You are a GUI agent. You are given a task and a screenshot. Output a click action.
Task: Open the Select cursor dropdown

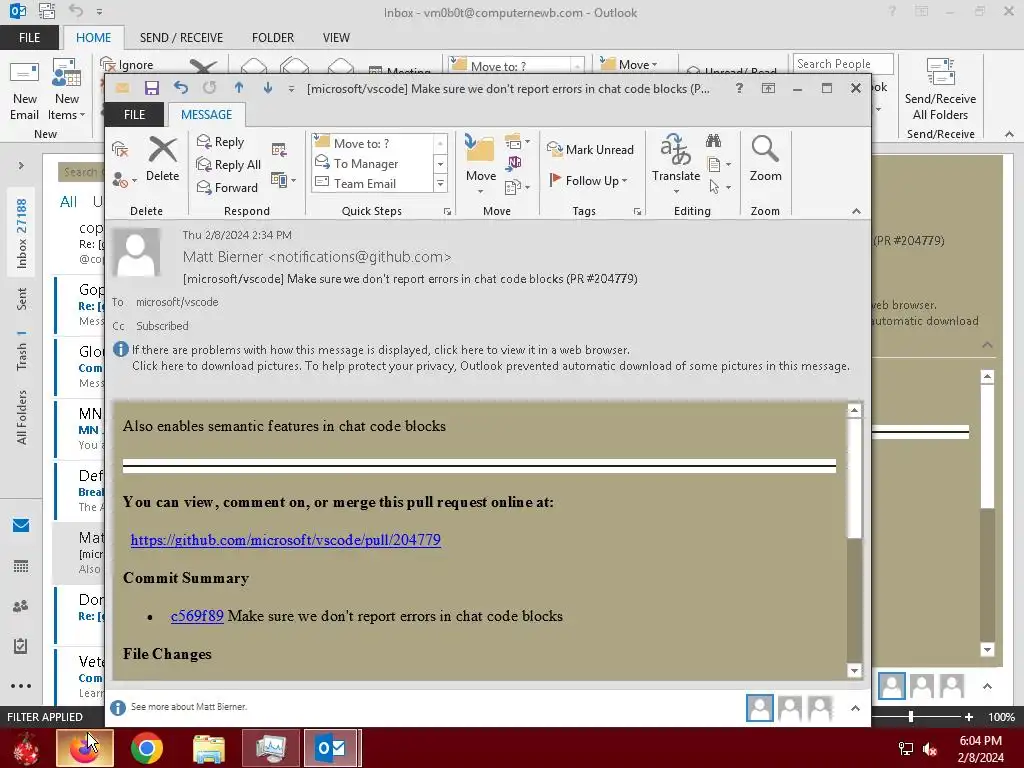tap(719, 187)
